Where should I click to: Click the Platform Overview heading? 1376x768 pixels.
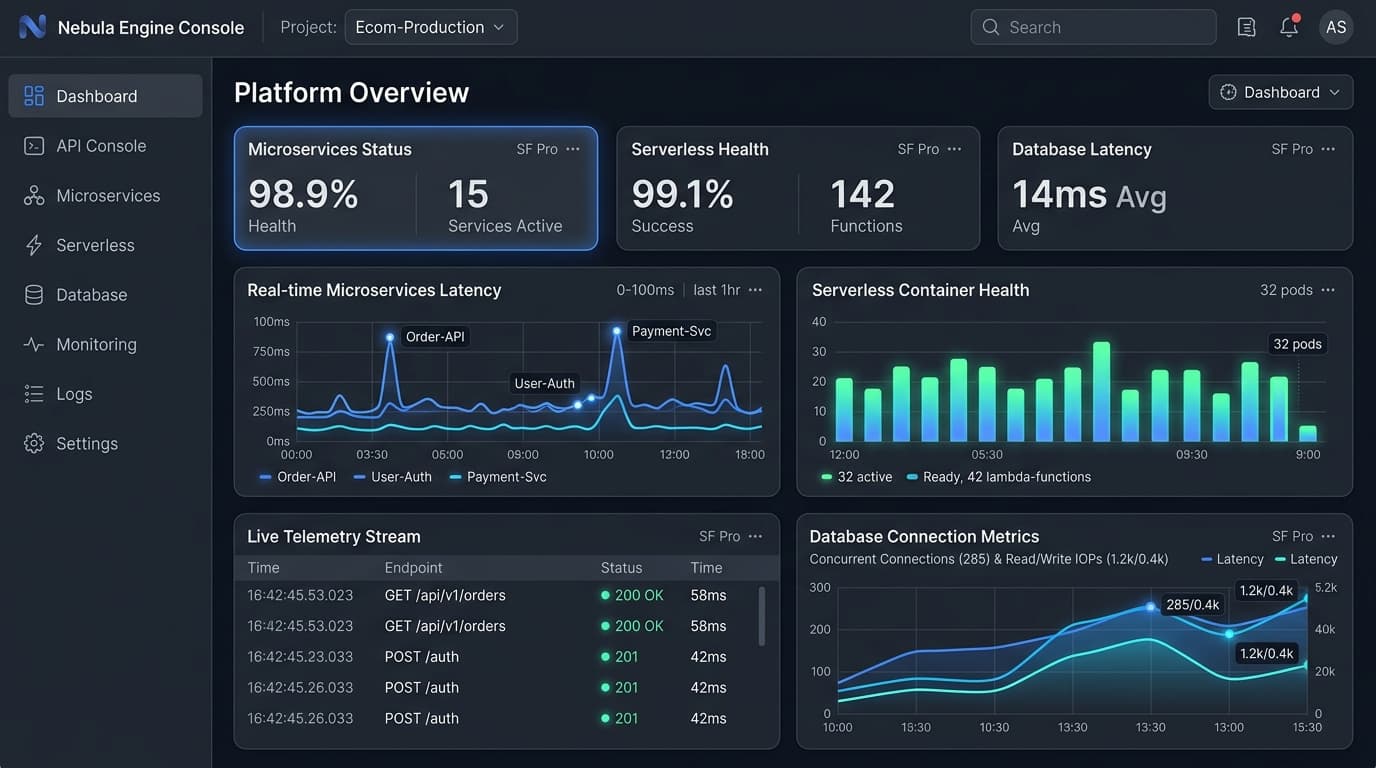click(351, 92)
